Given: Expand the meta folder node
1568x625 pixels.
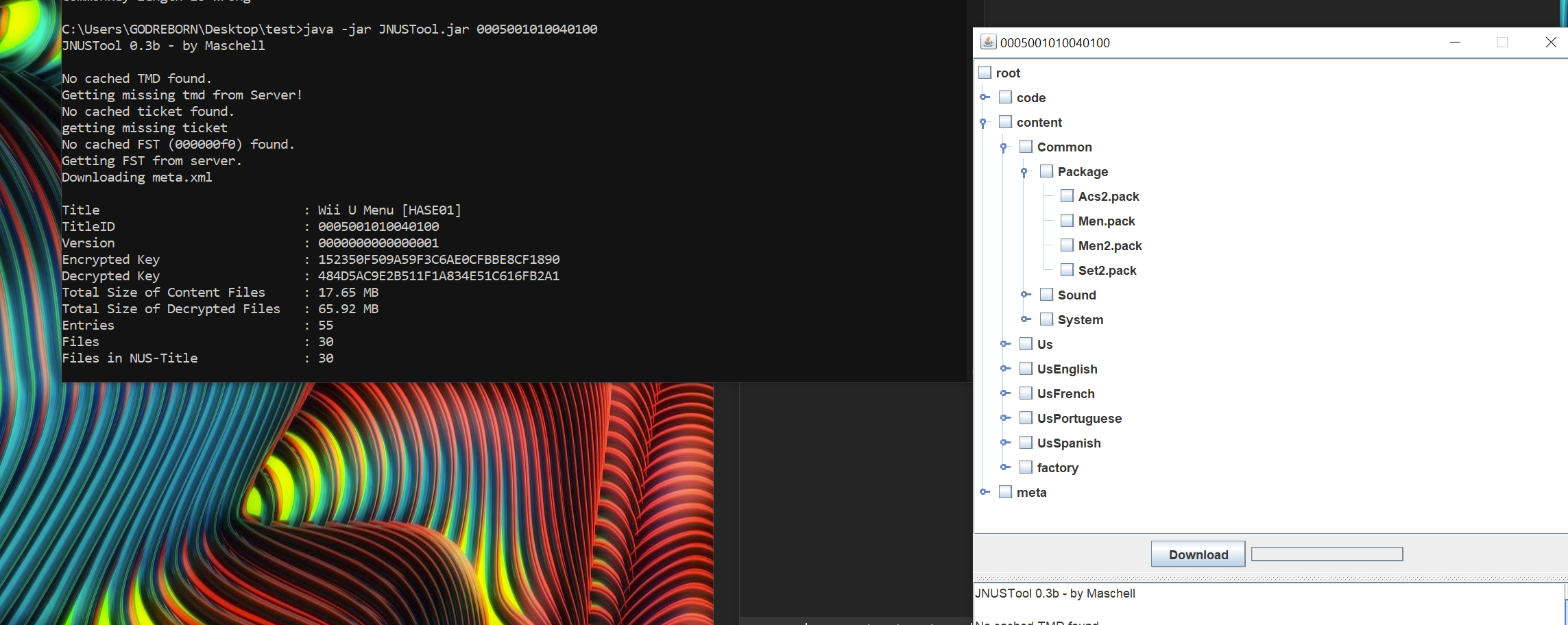Looking at the screenshot, I should [985, 492].
